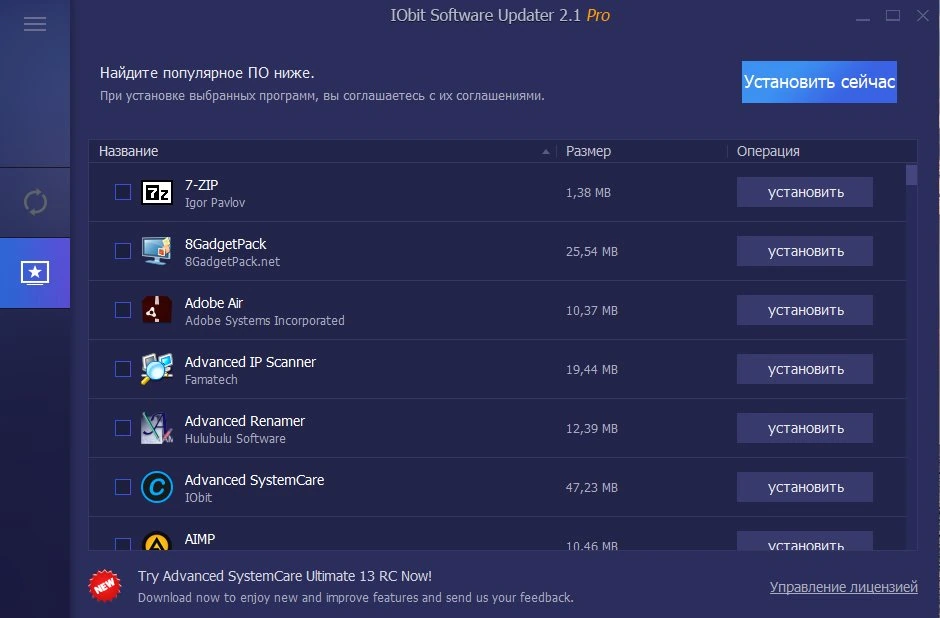Click the Advanced IP Scanner icon
Screen dimensions: 940x618
(157, 369)
